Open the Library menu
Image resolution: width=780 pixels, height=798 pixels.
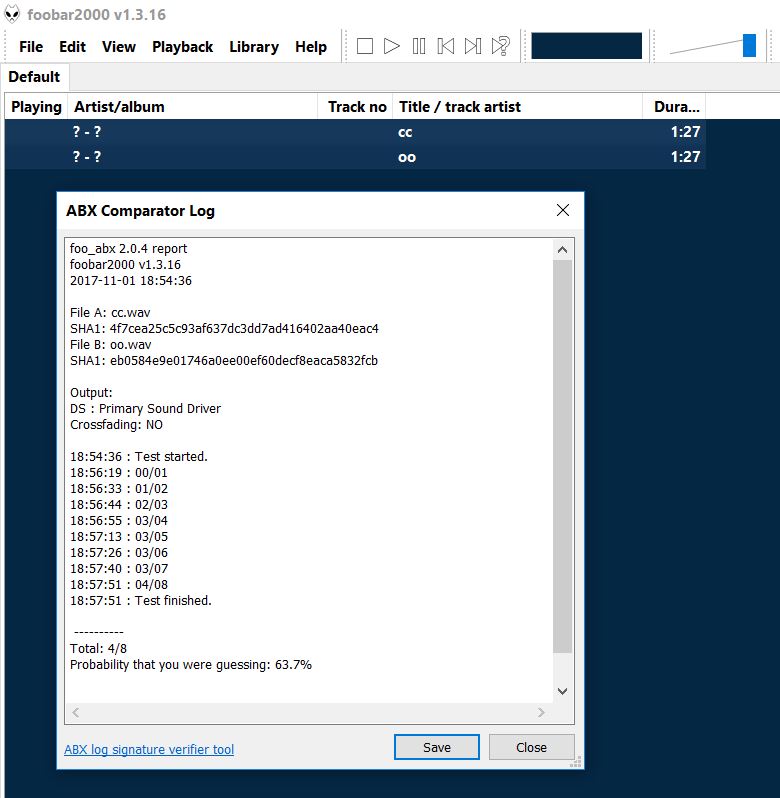coord(254,47)
